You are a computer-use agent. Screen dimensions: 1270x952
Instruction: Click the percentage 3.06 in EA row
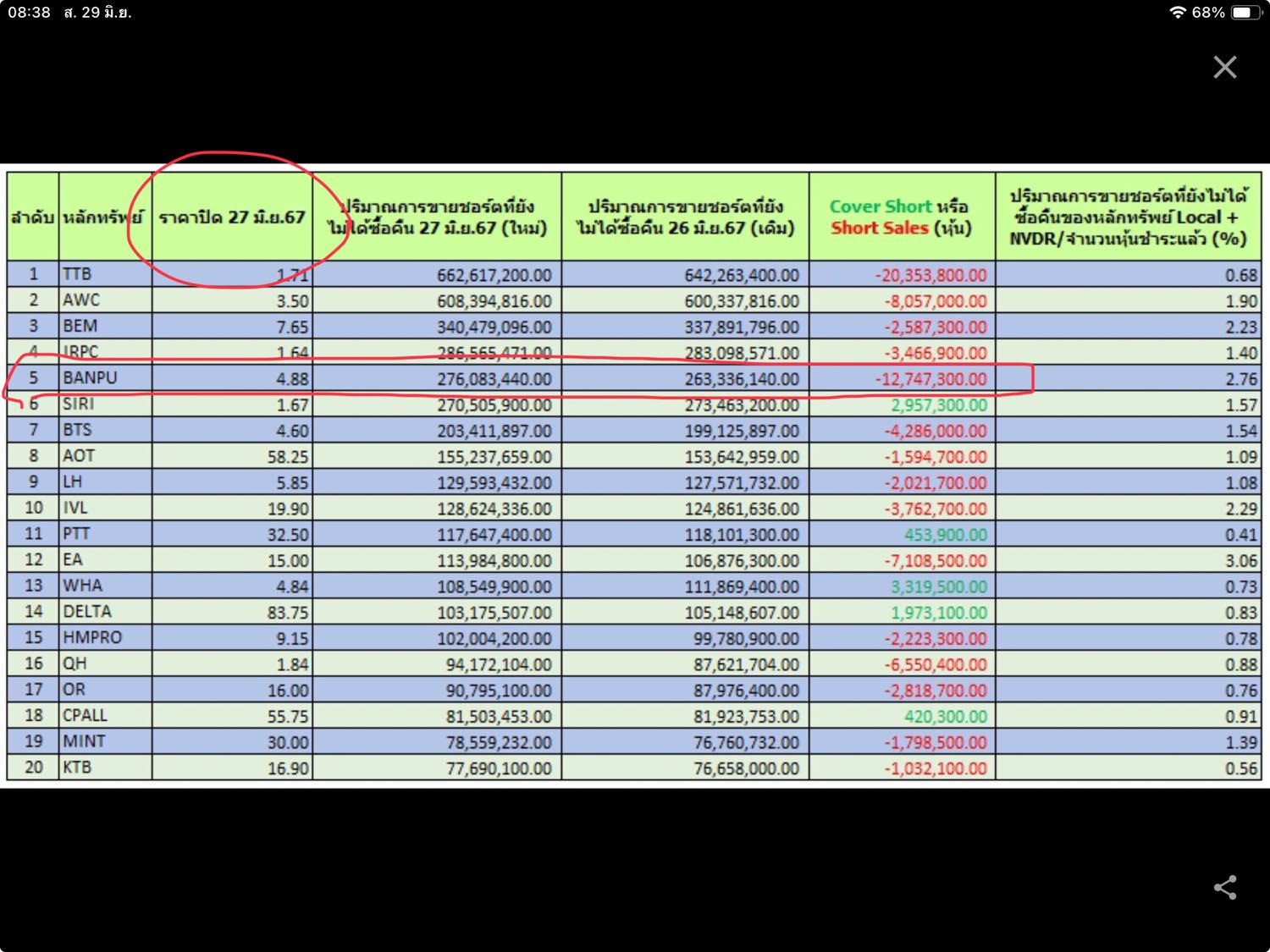pyautogui.click(x=1242, y=561)
